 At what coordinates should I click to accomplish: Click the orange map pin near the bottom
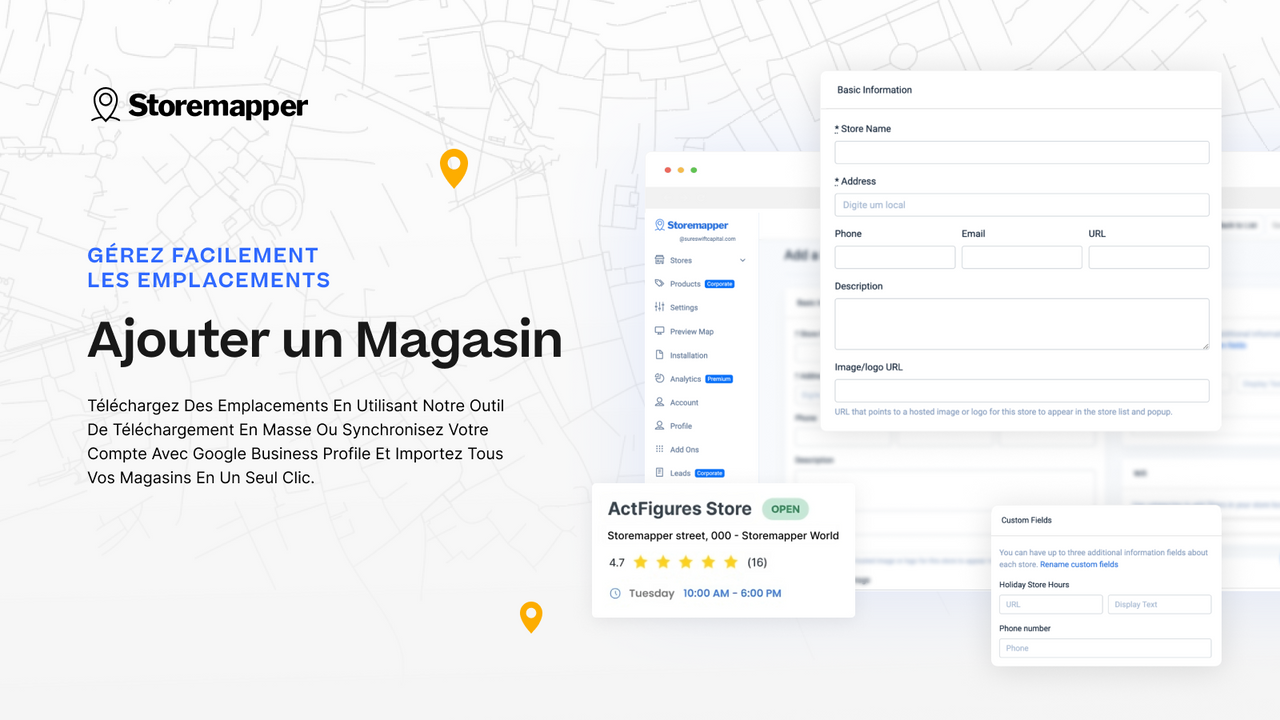tap(531, 616)
